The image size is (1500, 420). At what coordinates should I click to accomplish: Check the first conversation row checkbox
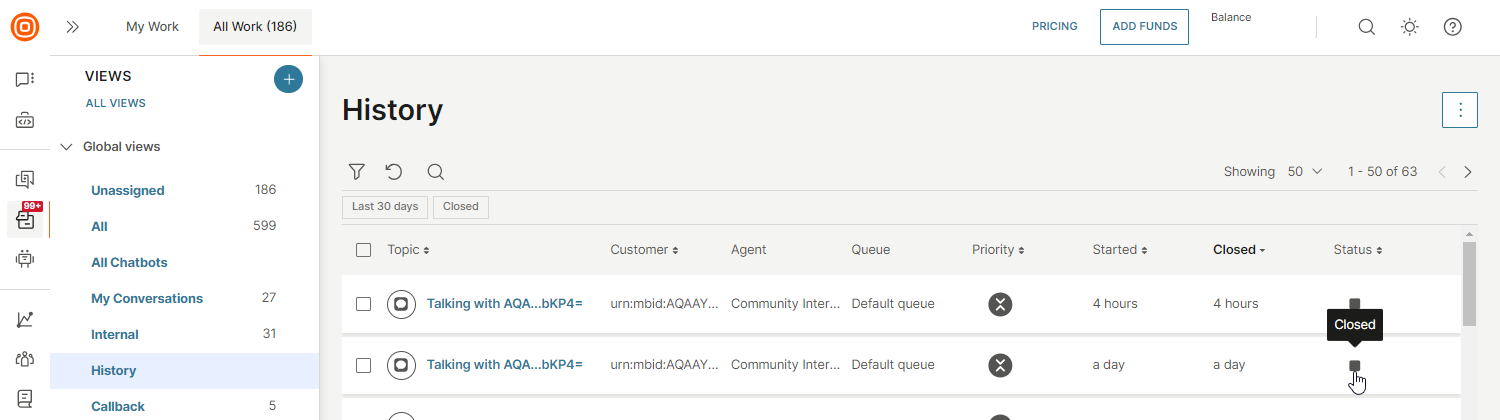(364, 304)
